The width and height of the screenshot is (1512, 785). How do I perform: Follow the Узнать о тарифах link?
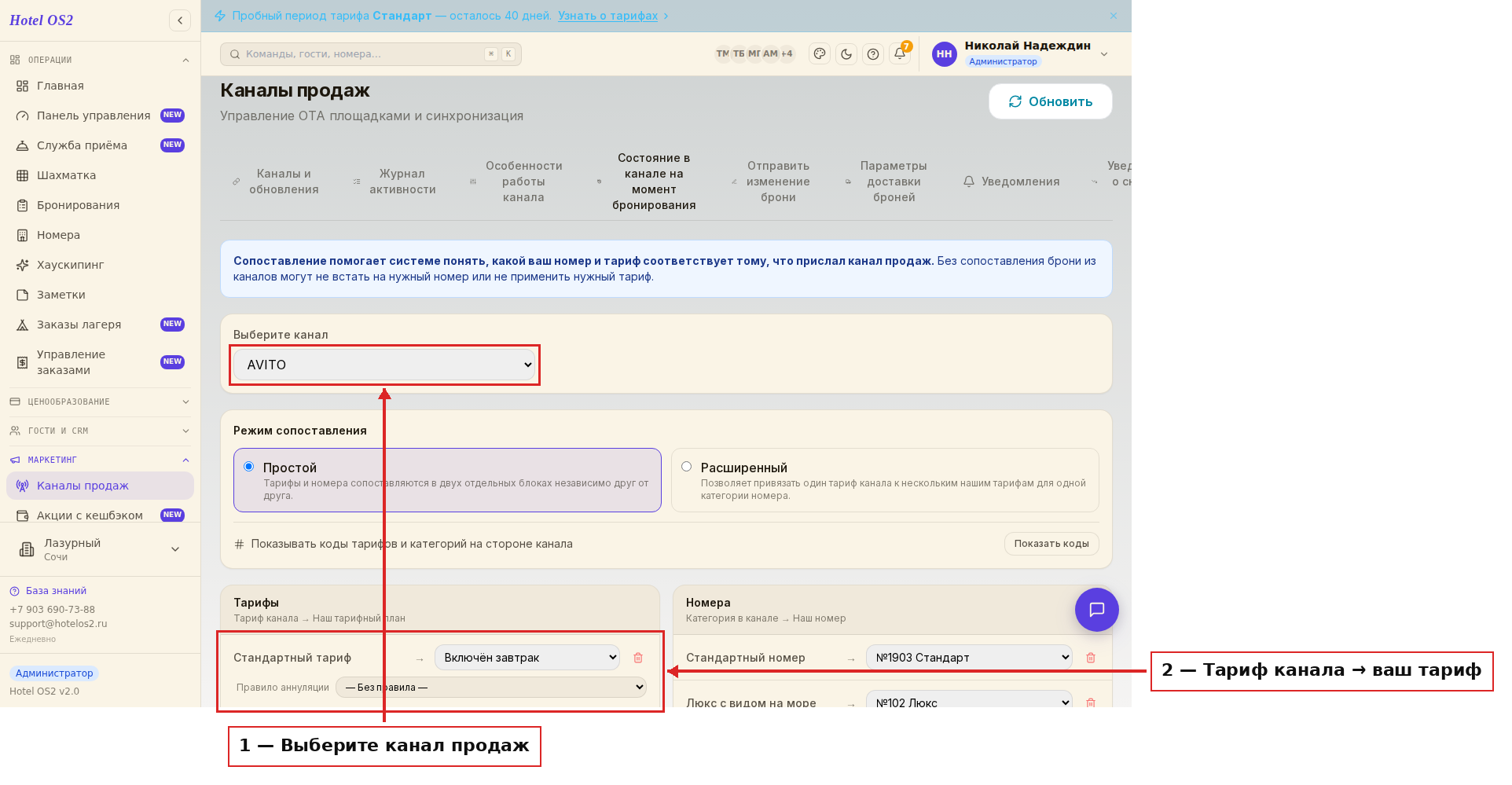pos(607,16)
